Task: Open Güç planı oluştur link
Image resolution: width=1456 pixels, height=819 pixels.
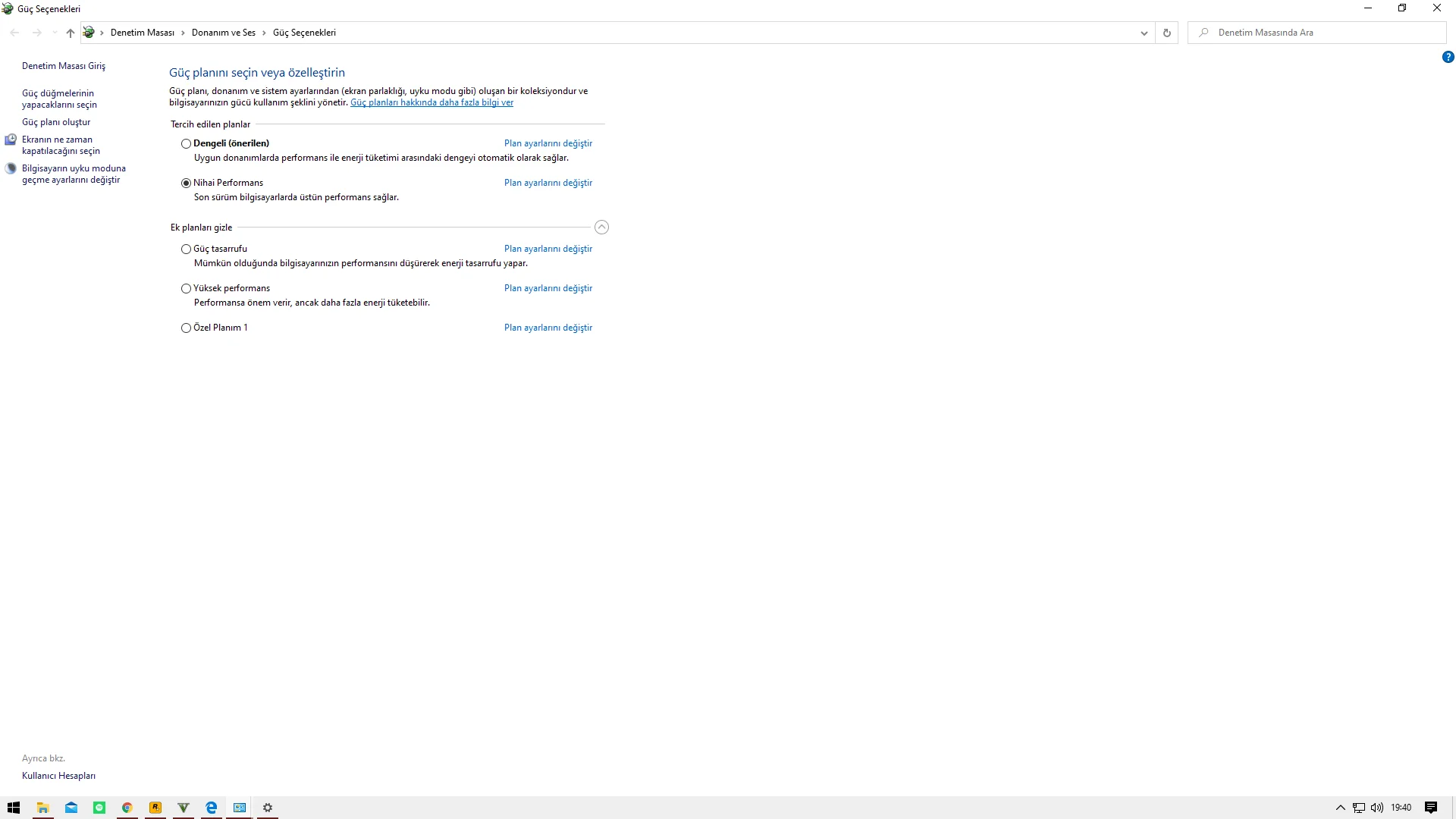Action: (x=56, y=122)
